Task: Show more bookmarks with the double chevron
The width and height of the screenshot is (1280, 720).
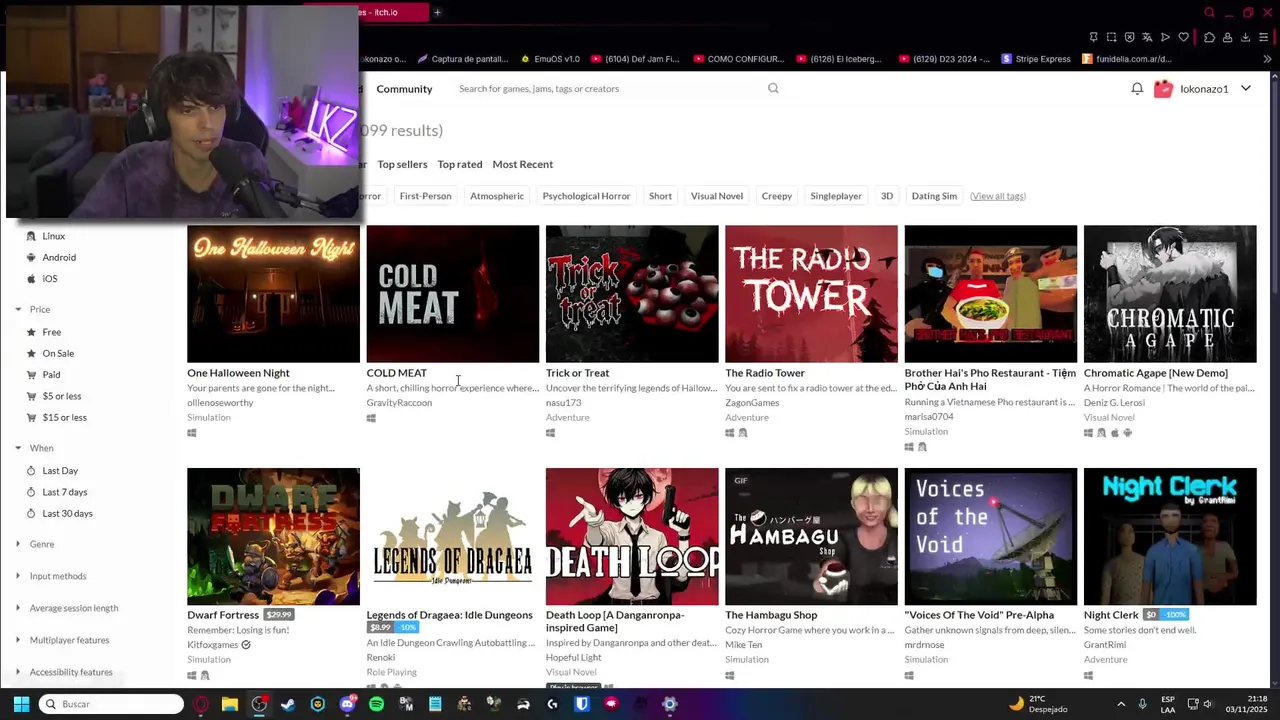Action: pos(1268,59)
